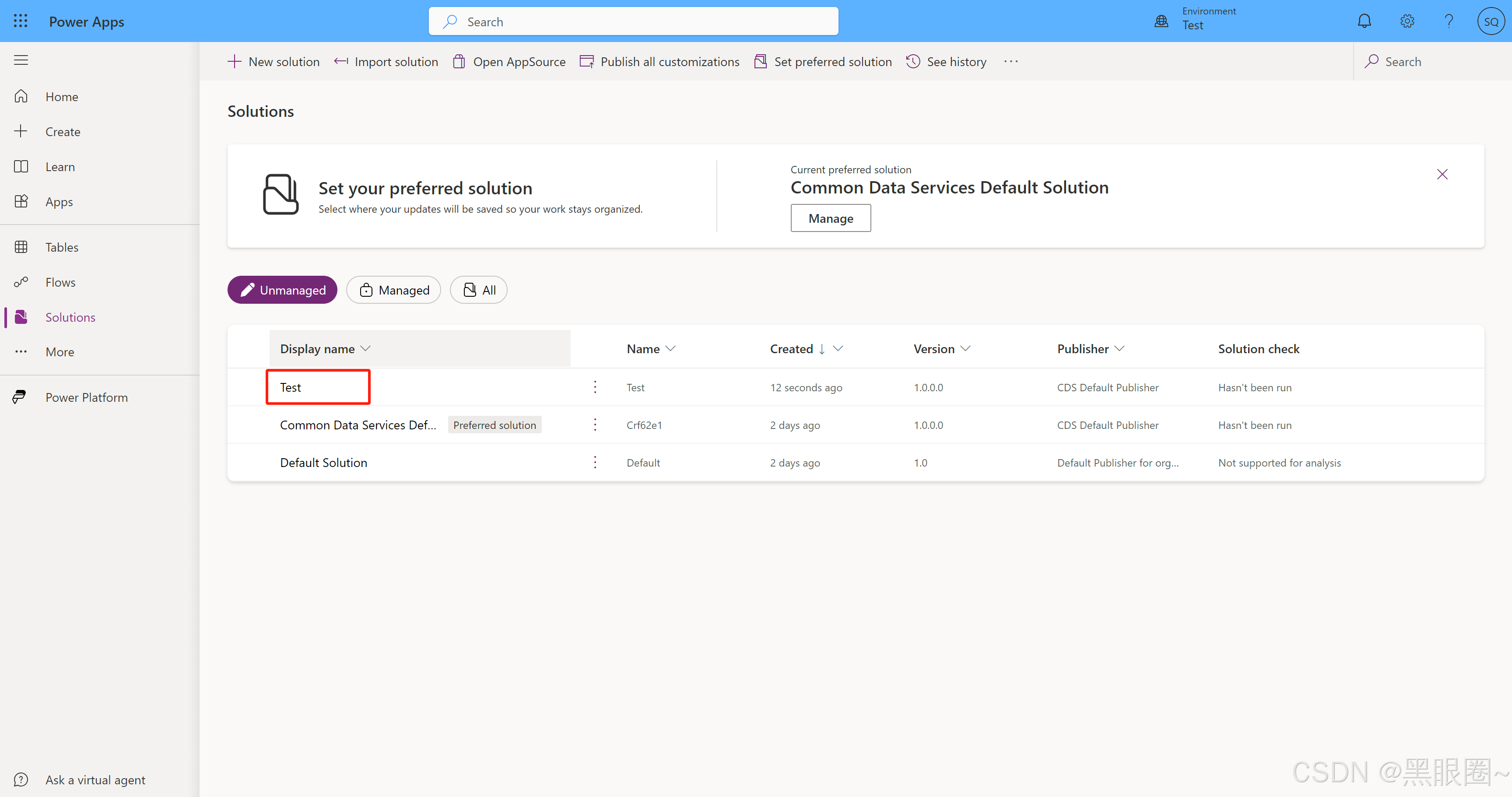The image size is (1512, 797).
Task: Click the user account avatar SQ
Action: coord(1491,21)
